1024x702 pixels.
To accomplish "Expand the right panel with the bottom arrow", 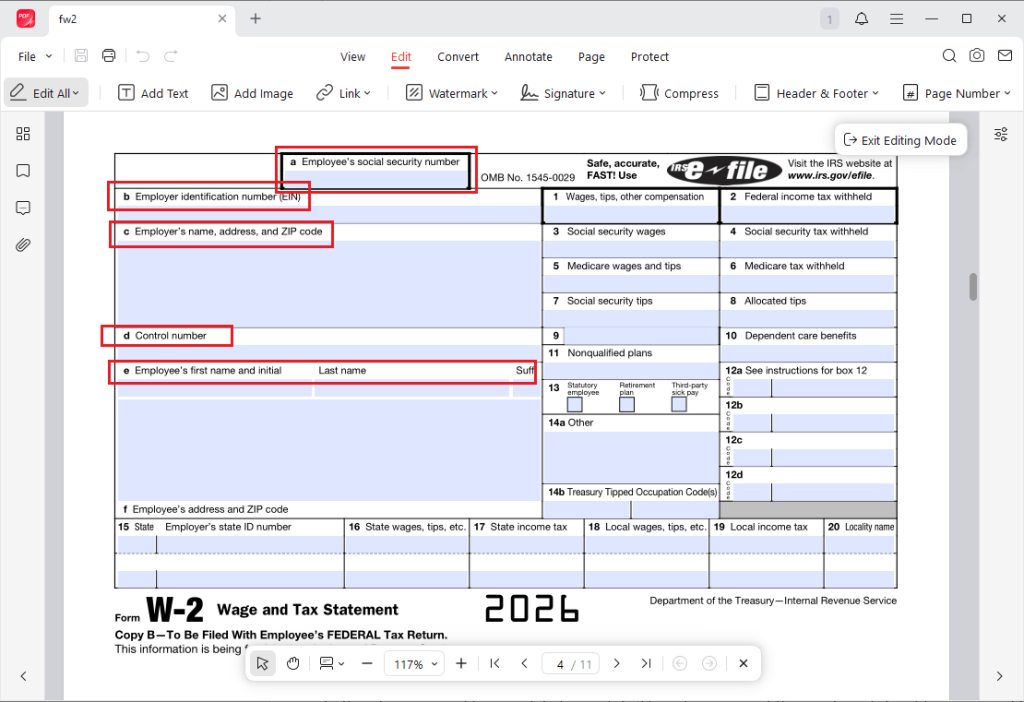I will (999, 676).
